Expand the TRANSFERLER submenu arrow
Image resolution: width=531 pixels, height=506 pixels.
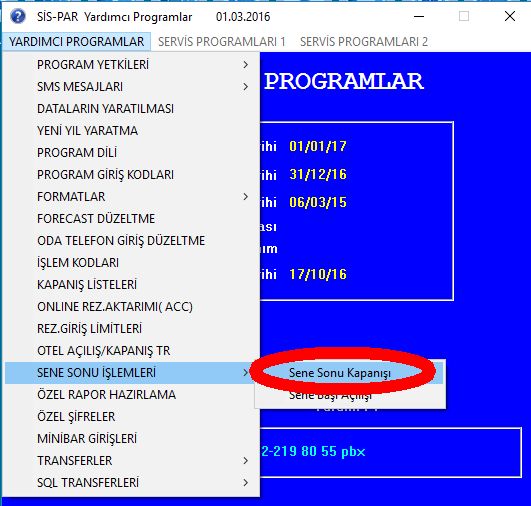pyautogui.click(x=246, y=461)
